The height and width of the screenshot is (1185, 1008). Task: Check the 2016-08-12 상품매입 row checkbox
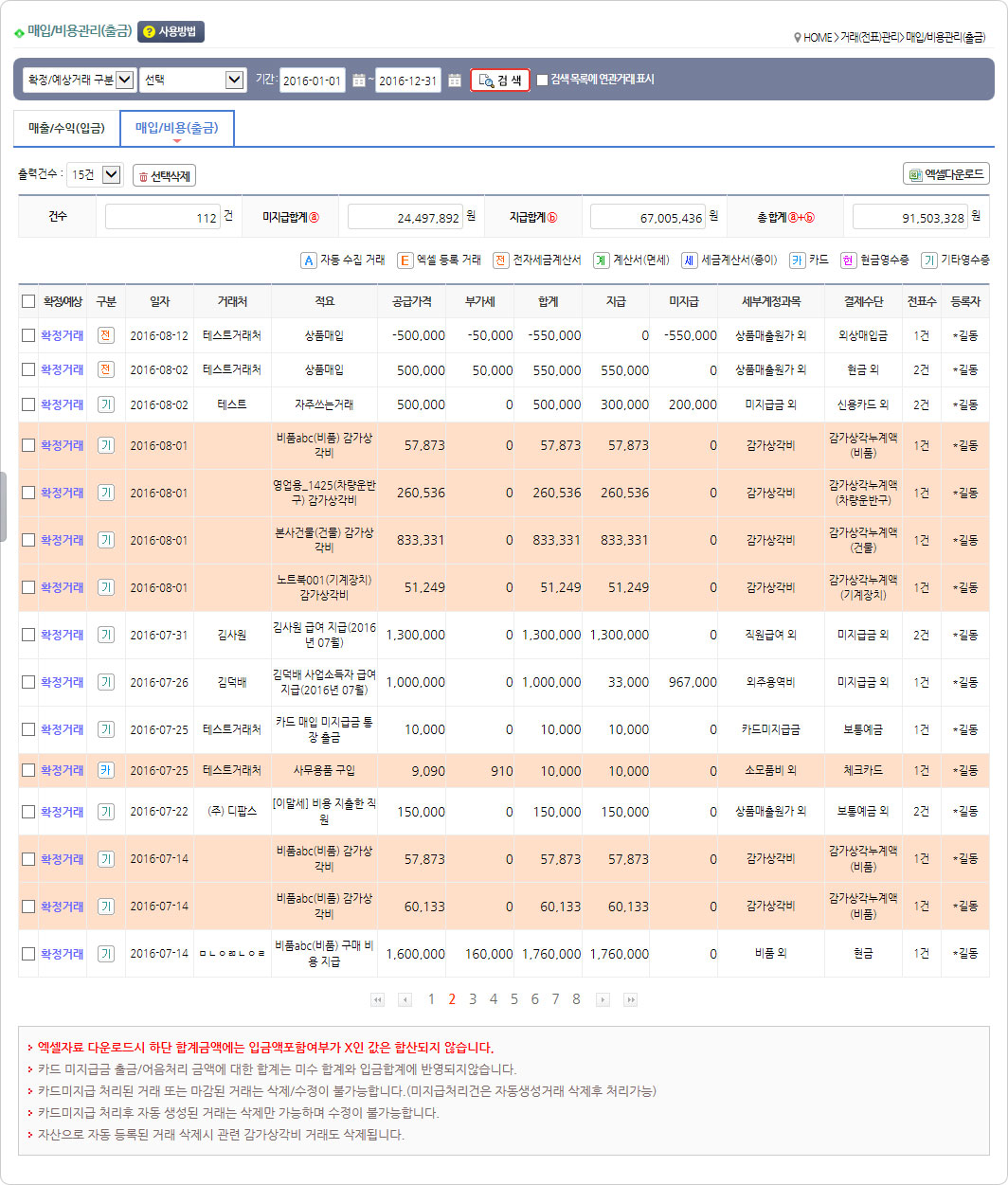tap(28, 335)
